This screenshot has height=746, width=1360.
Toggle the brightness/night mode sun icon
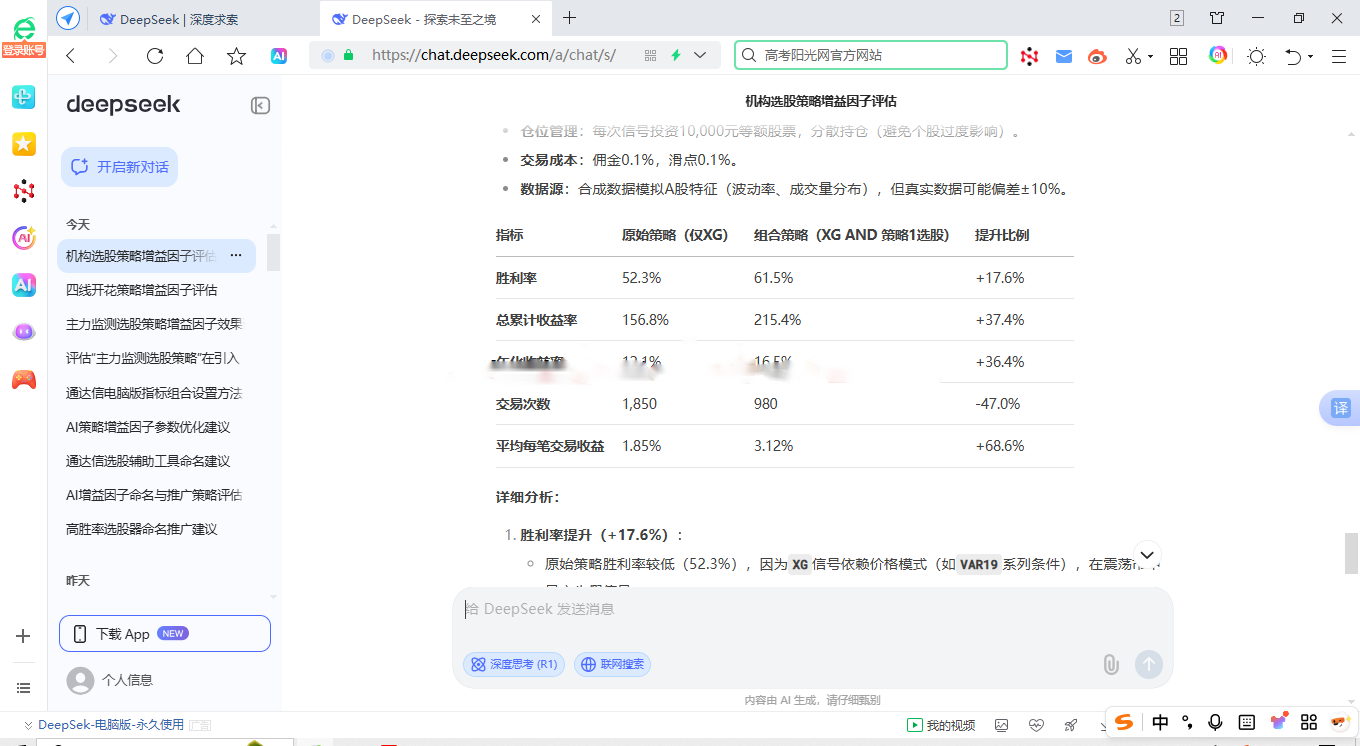(1257, 57)
